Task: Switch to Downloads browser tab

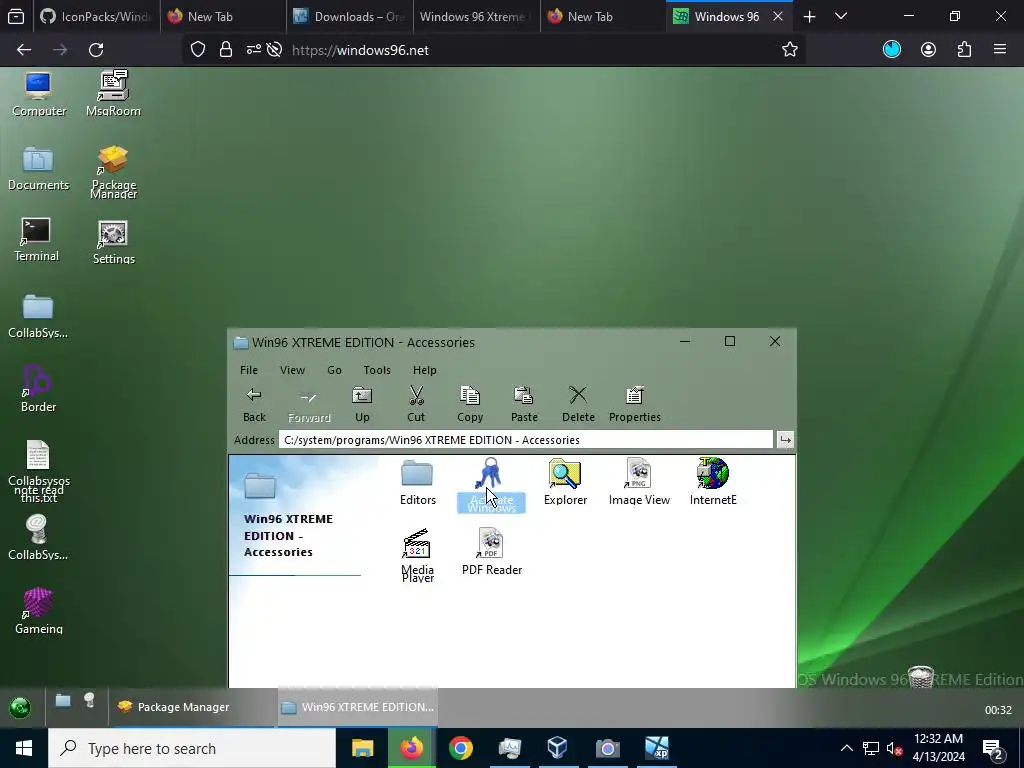Action: coord(349,16)
